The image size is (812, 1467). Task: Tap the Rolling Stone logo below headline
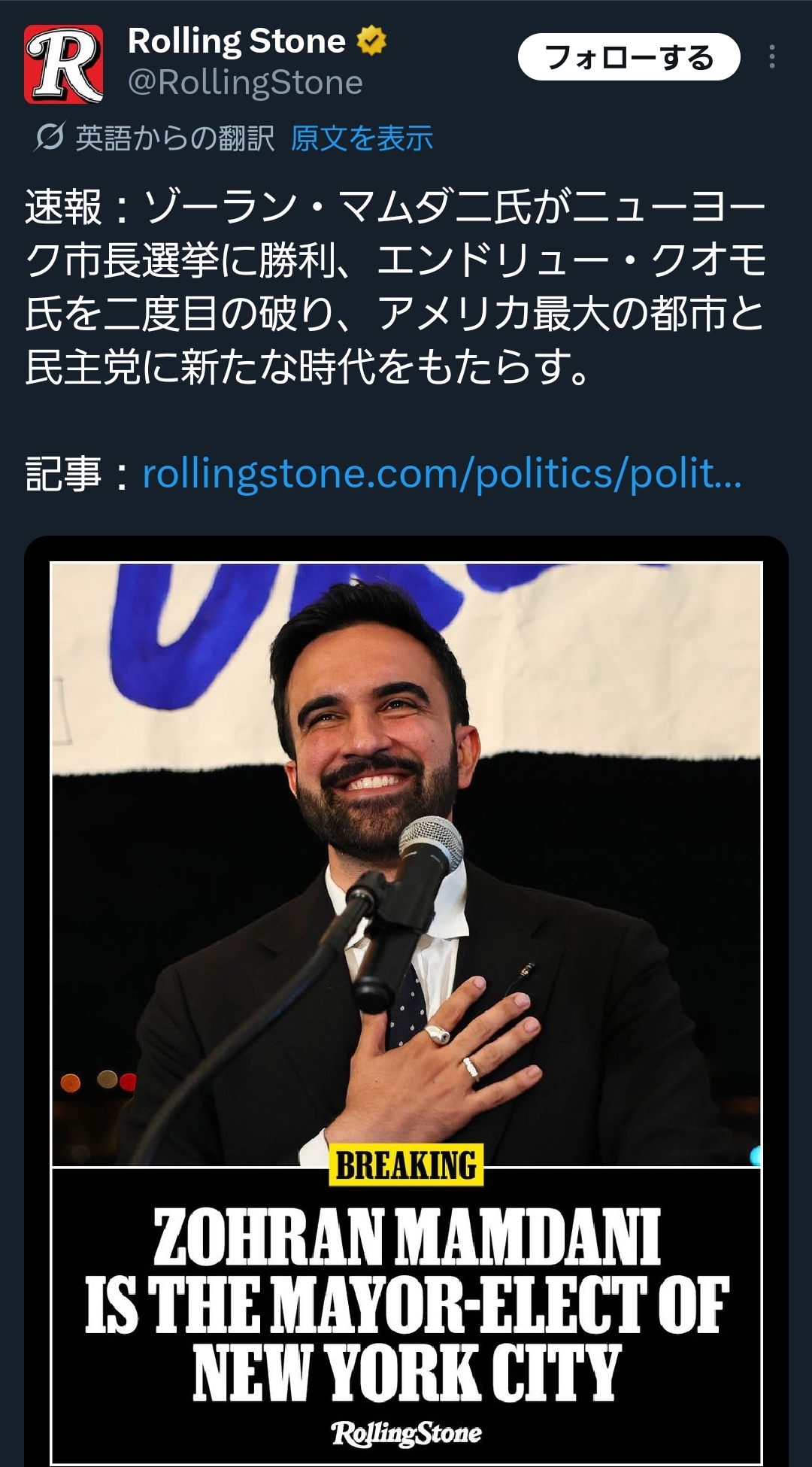[x=407, y=1433]
